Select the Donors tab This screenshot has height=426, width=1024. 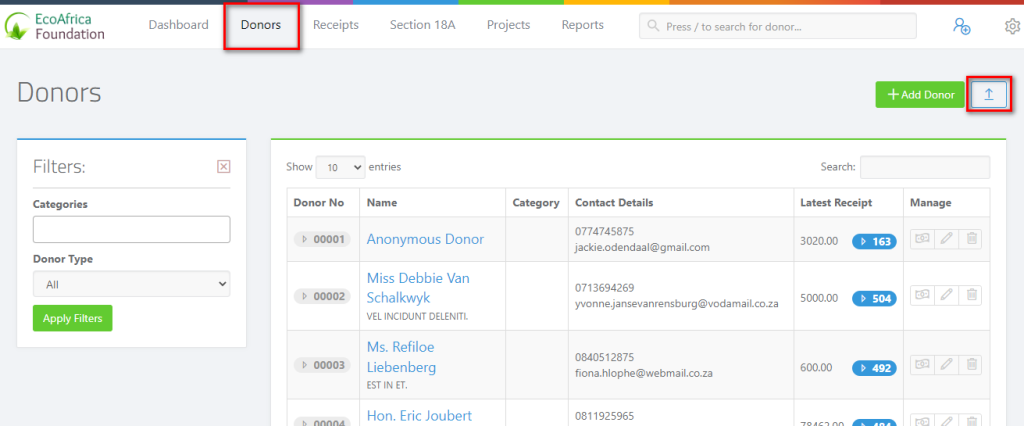tap(261, 25)
